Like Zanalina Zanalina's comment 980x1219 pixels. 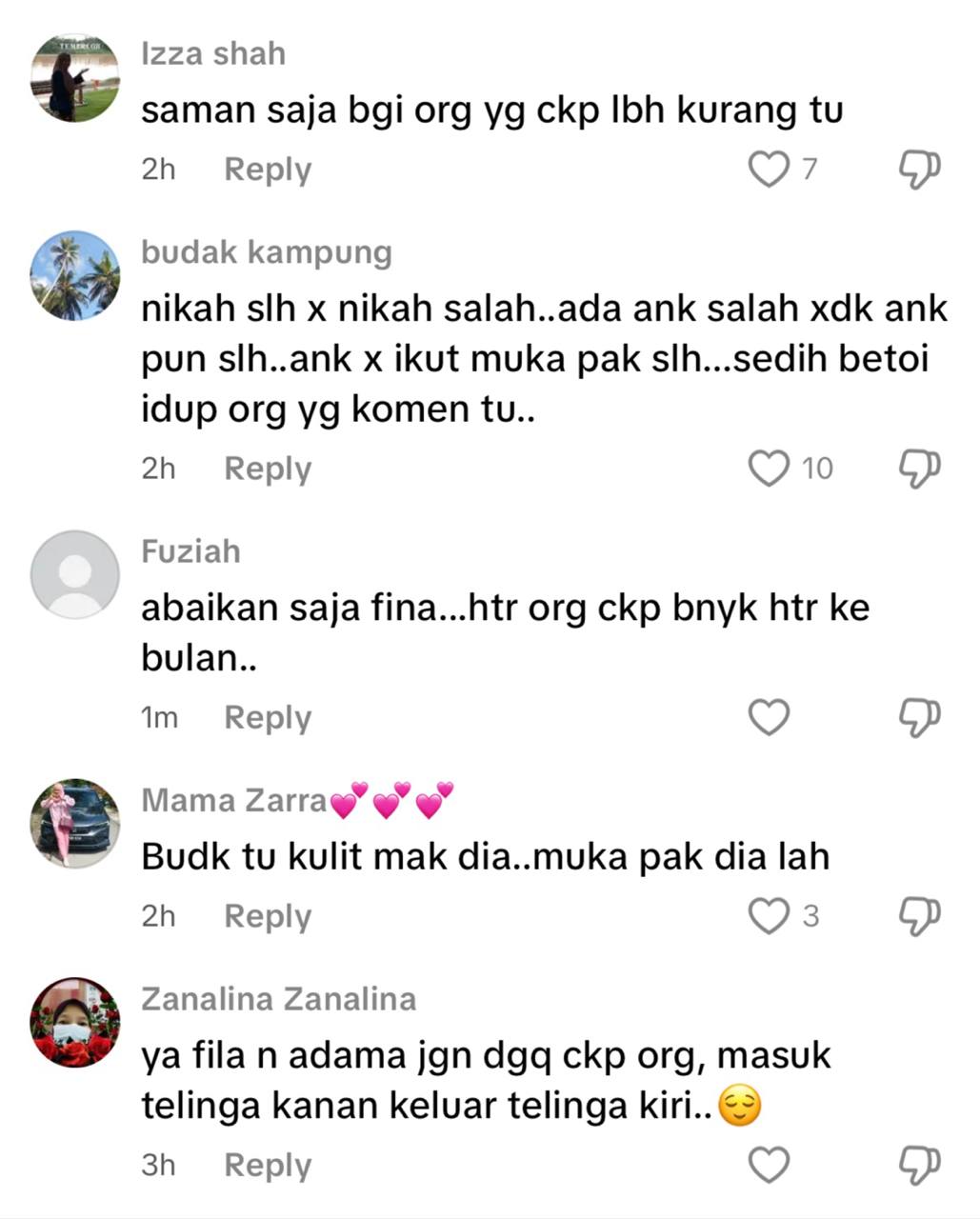(x=769, y=1165)
